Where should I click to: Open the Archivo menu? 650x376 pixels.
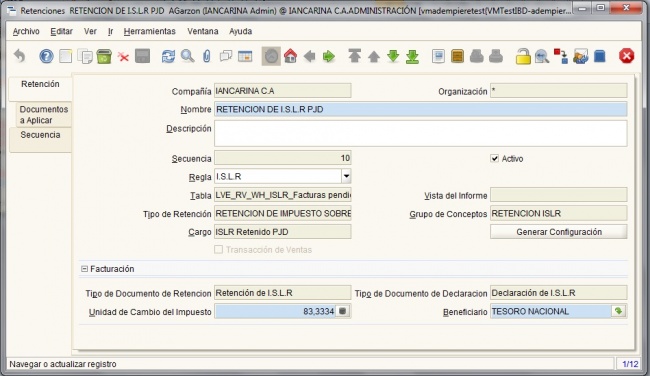pyautogui.click(x=26, y=32)
